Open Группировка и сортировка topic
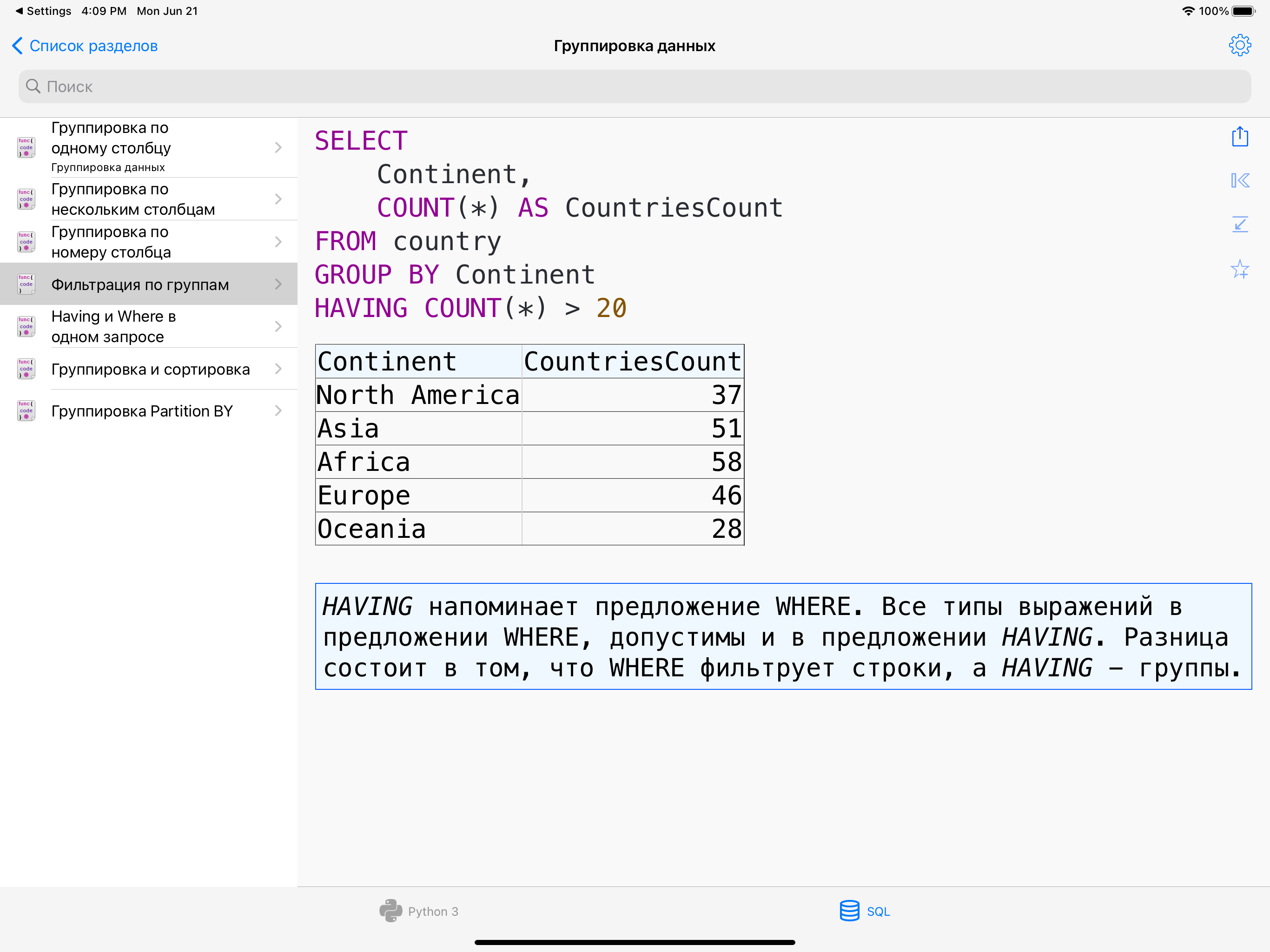 pos(149,369)
